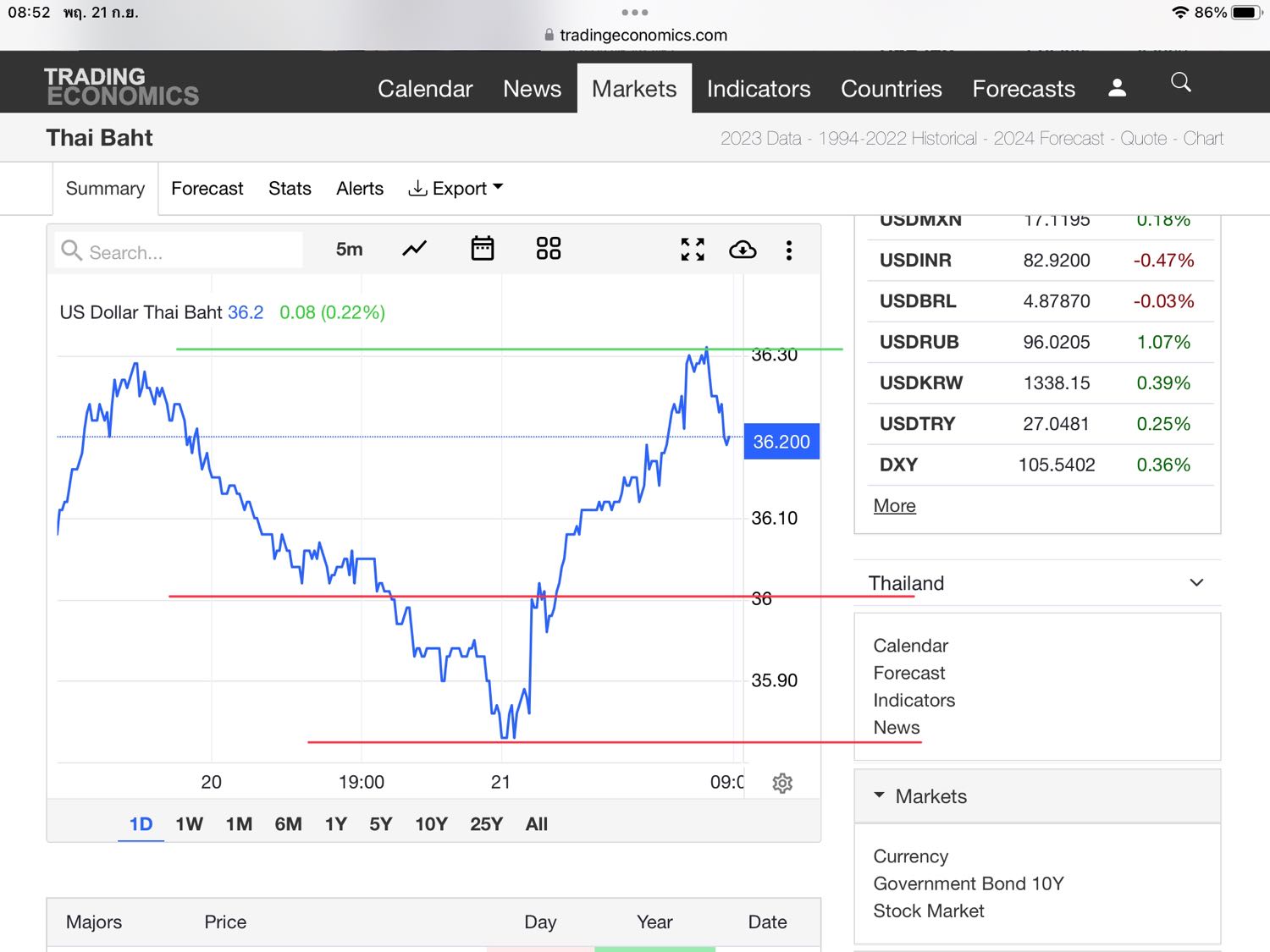Open the compare grid icon

(x=549, y=249)
